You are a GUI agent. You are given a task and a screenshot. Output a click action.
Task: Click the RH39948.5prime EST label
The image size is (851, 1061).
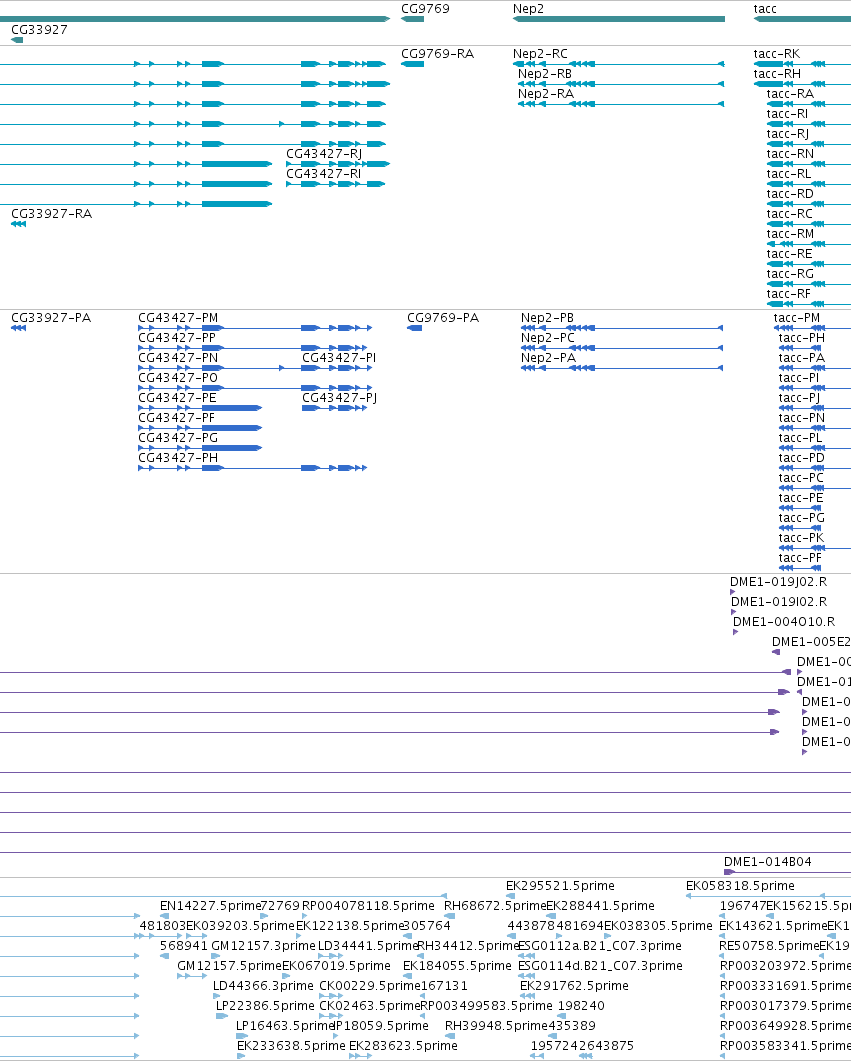496,1025
